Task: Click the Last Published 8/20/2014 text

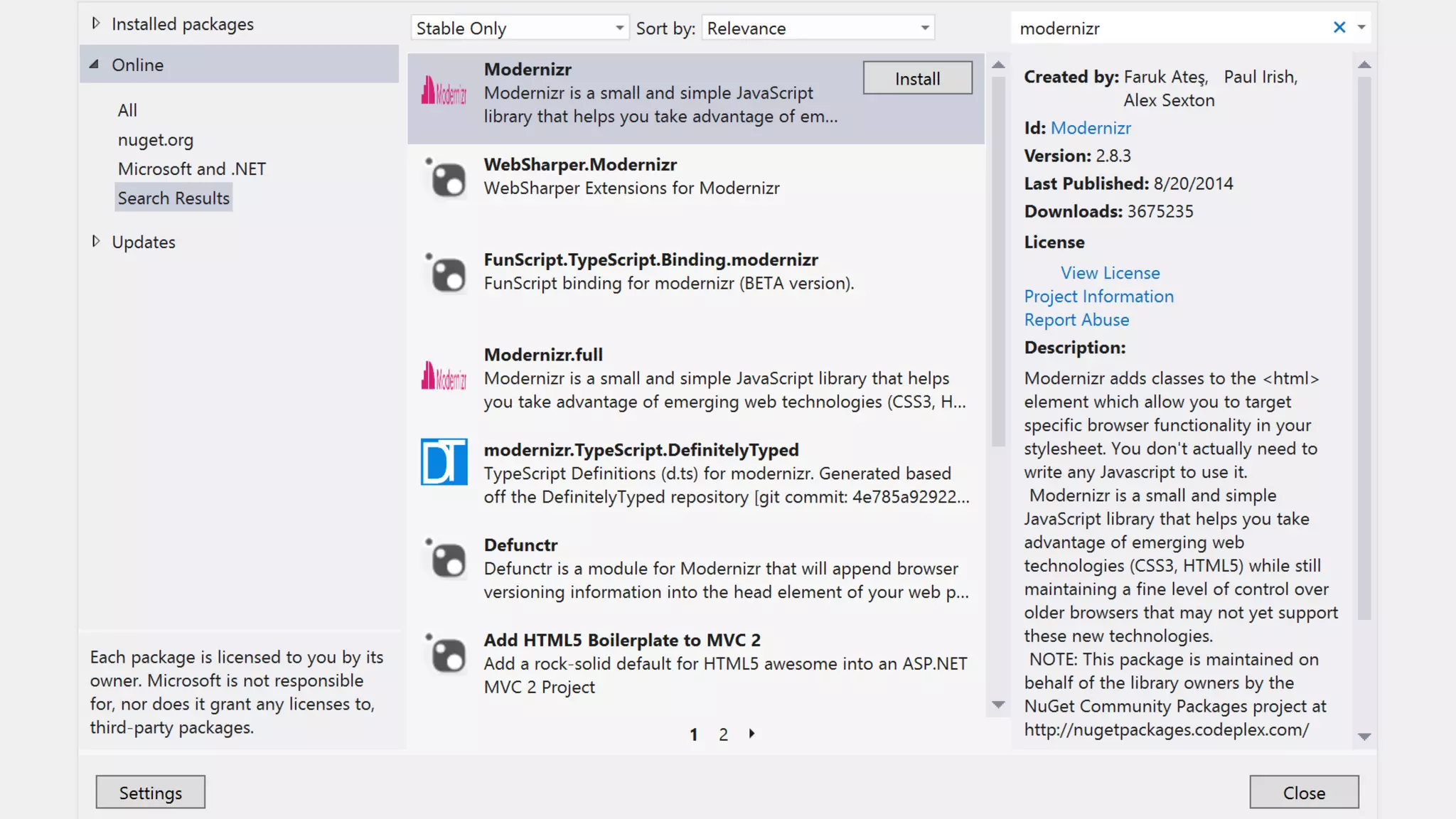Action: coord(1128,183)
